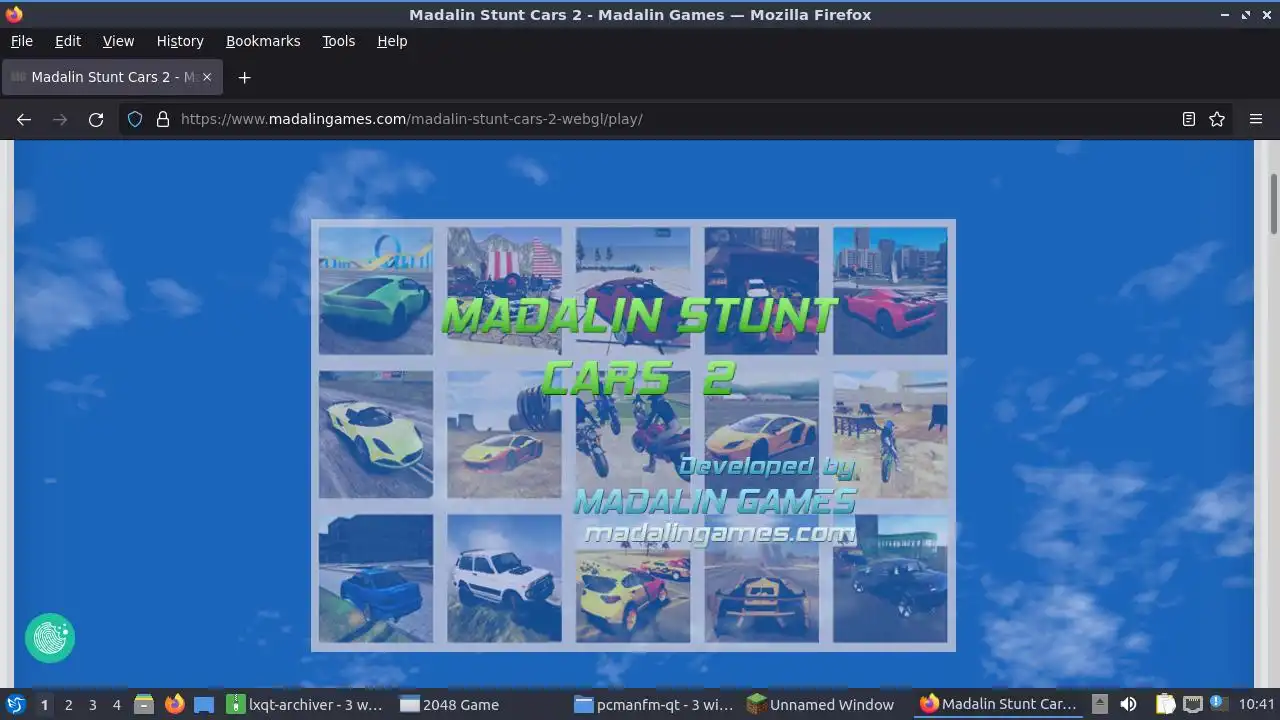
Task: Switch to Unnamed Window in taskbar
Action: pos(828,705)
